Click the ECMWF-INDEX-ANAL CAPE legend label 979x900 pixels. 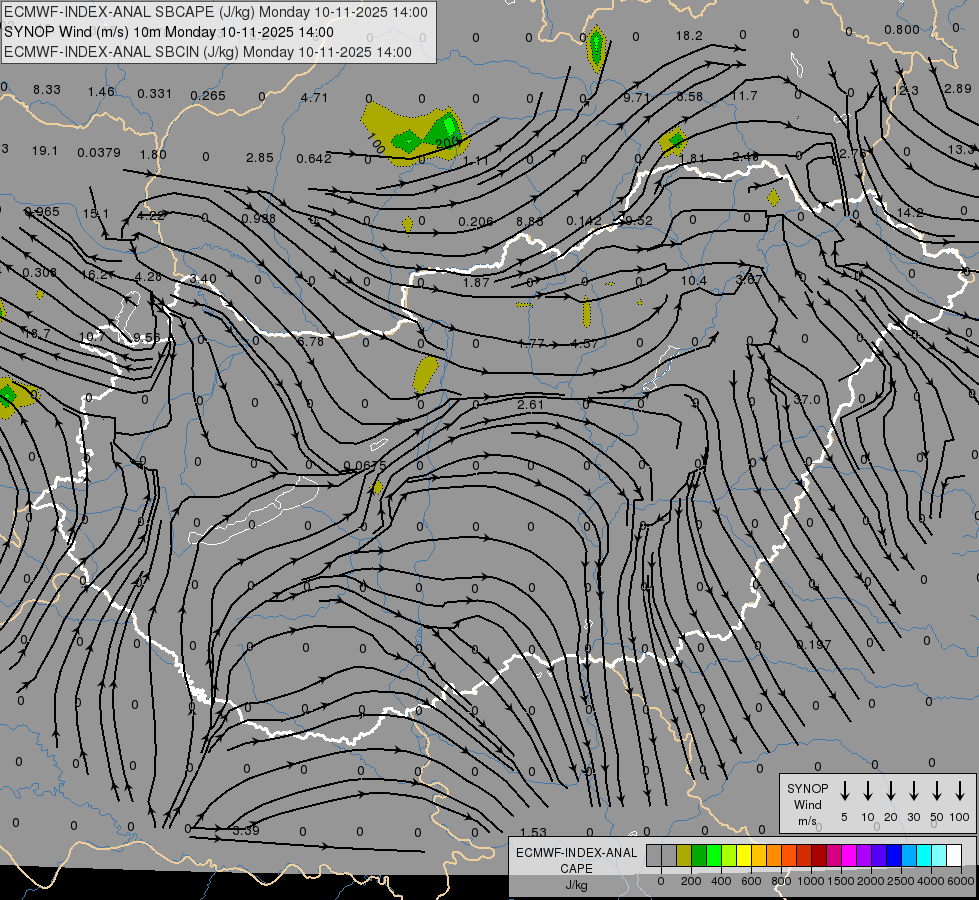coord(576,868)
